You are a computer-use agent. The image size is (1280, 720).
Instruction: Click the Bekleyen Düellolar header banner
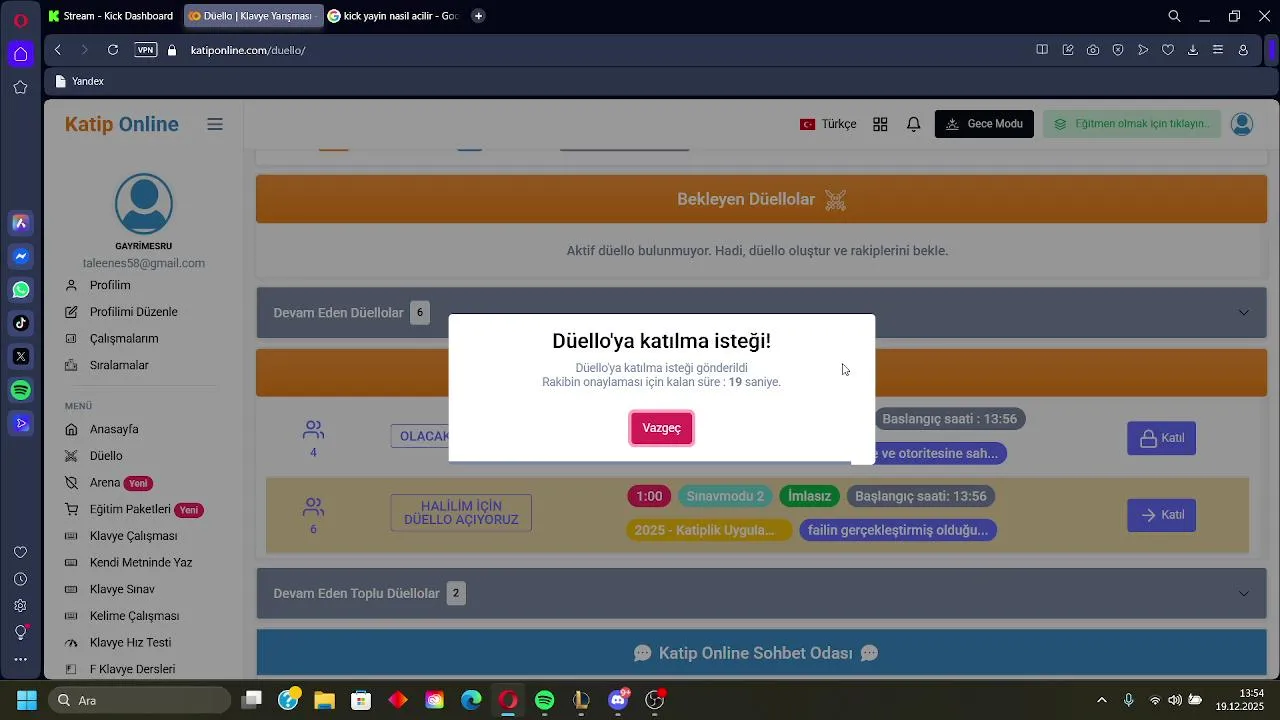(x=761, y=199)
